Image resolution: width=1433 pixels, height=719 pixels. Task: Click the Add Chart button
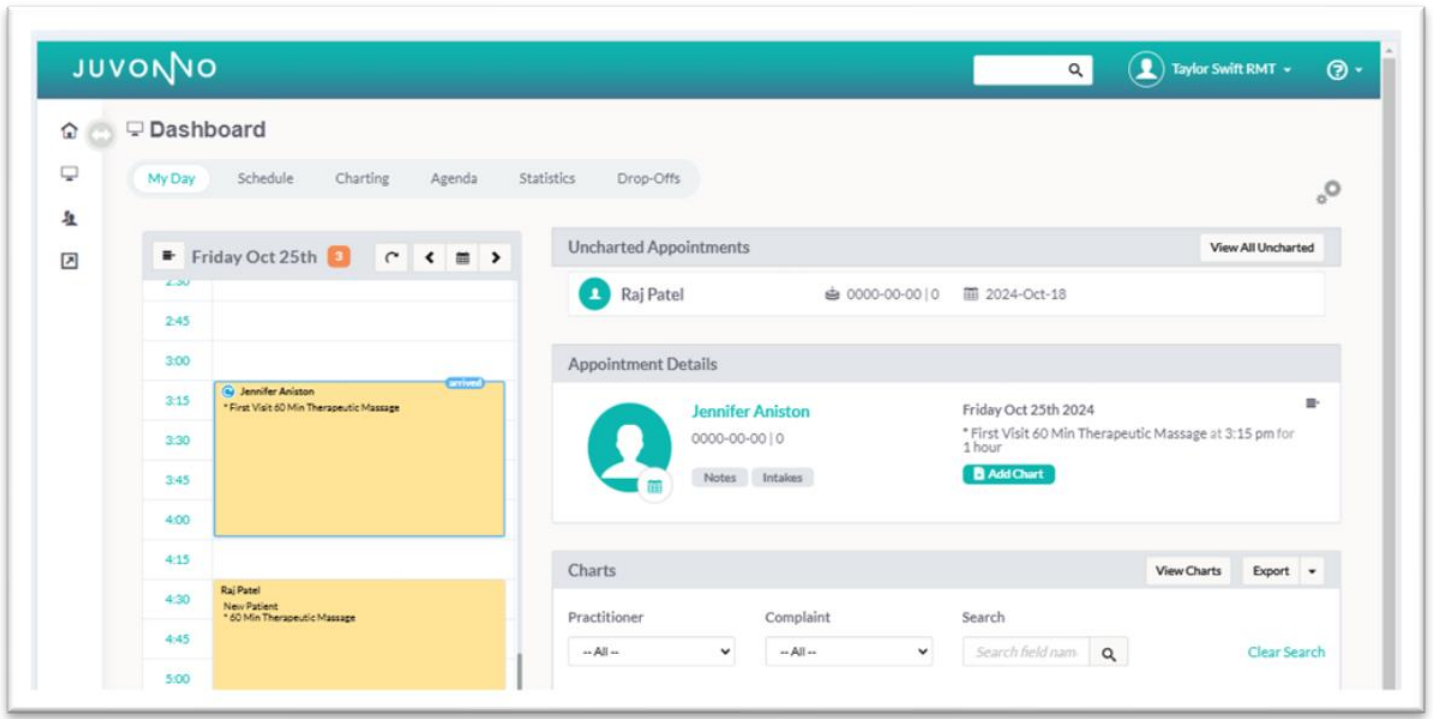pyautogui.click(x=1008, y=474)
